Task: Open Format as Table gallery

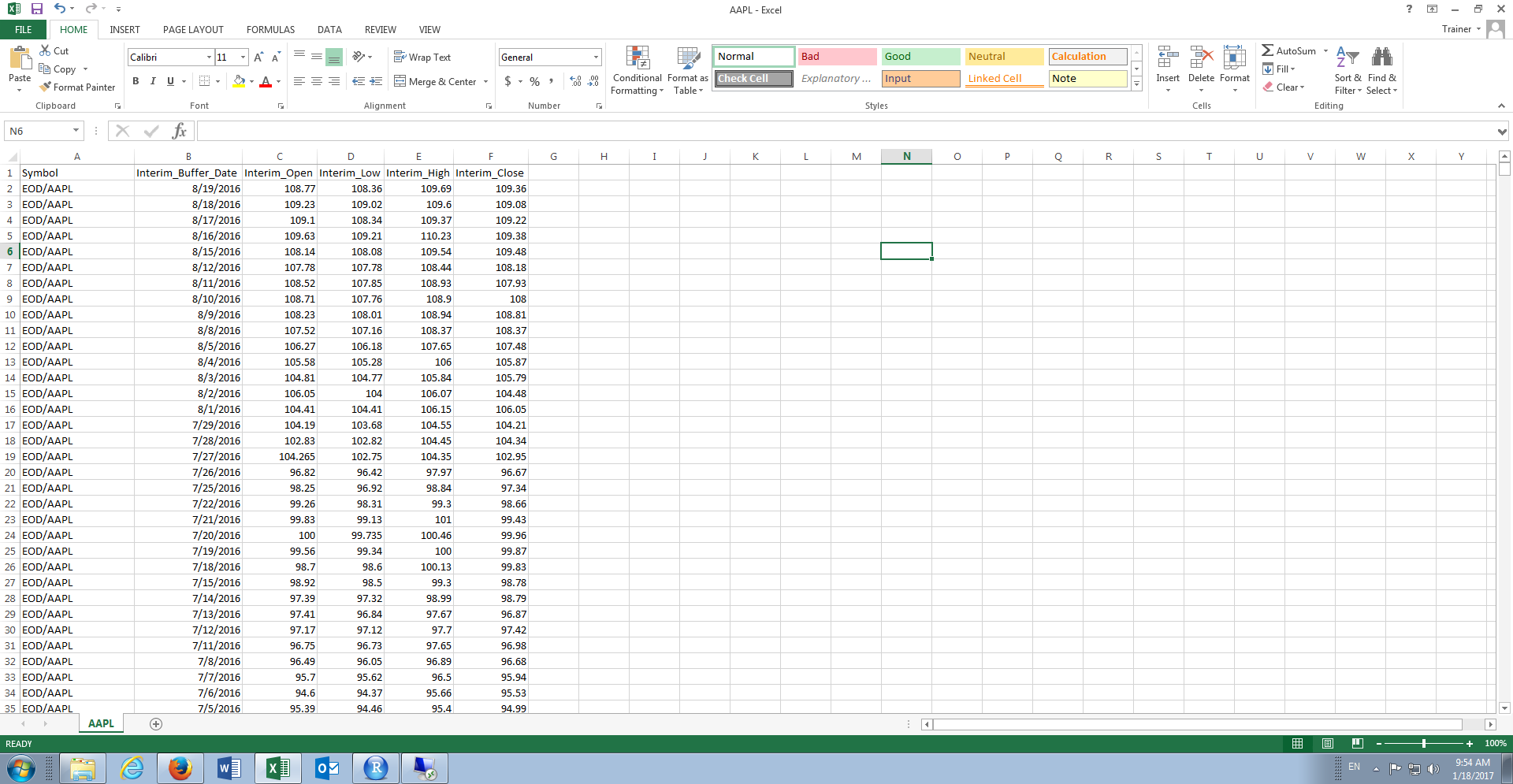Action: 688,70
